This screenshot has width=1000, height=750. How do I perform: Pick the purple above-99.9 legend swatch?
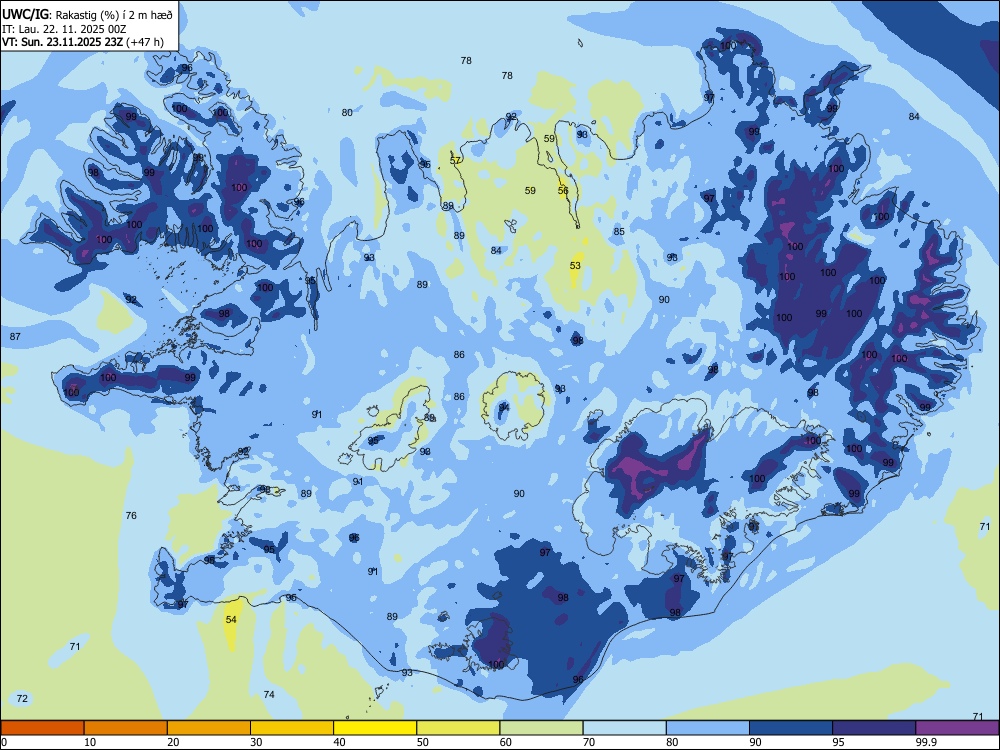tap(957, 728)
